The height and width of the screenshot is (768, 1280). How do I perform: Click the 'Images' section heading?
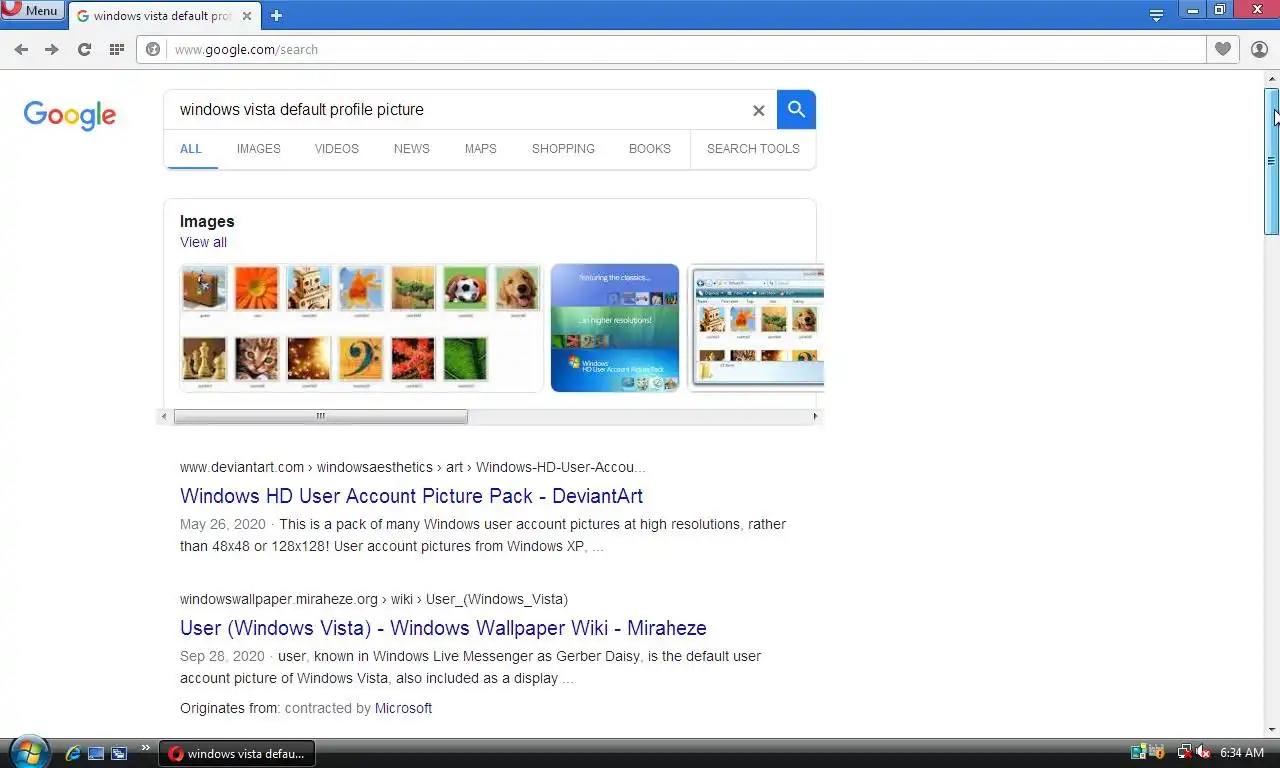[207, 222]
